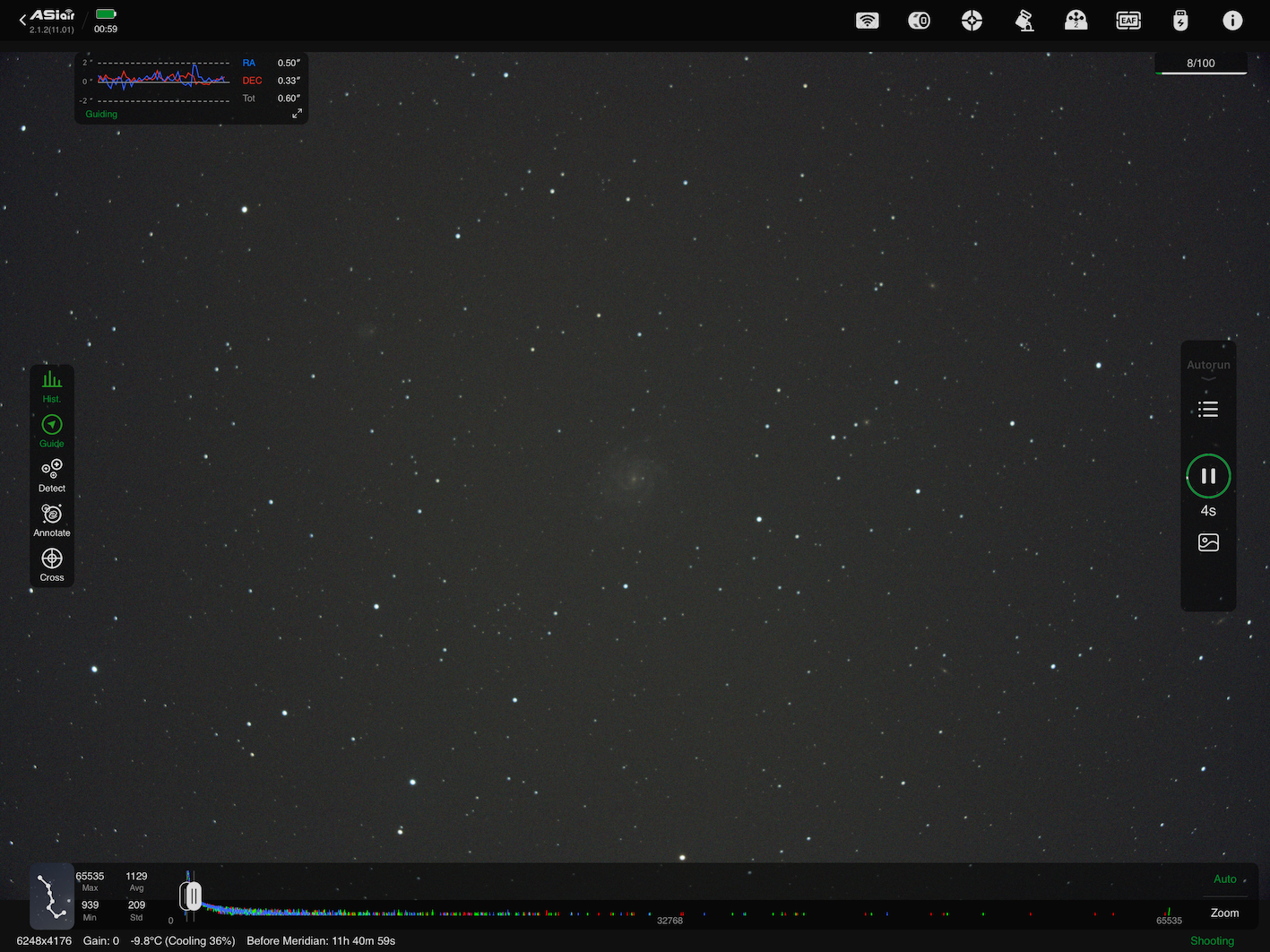The width and height of the screenshot is (1270, 952).
Task: Adjust the histogram stretch slider handle
Action: click(191, 896)
